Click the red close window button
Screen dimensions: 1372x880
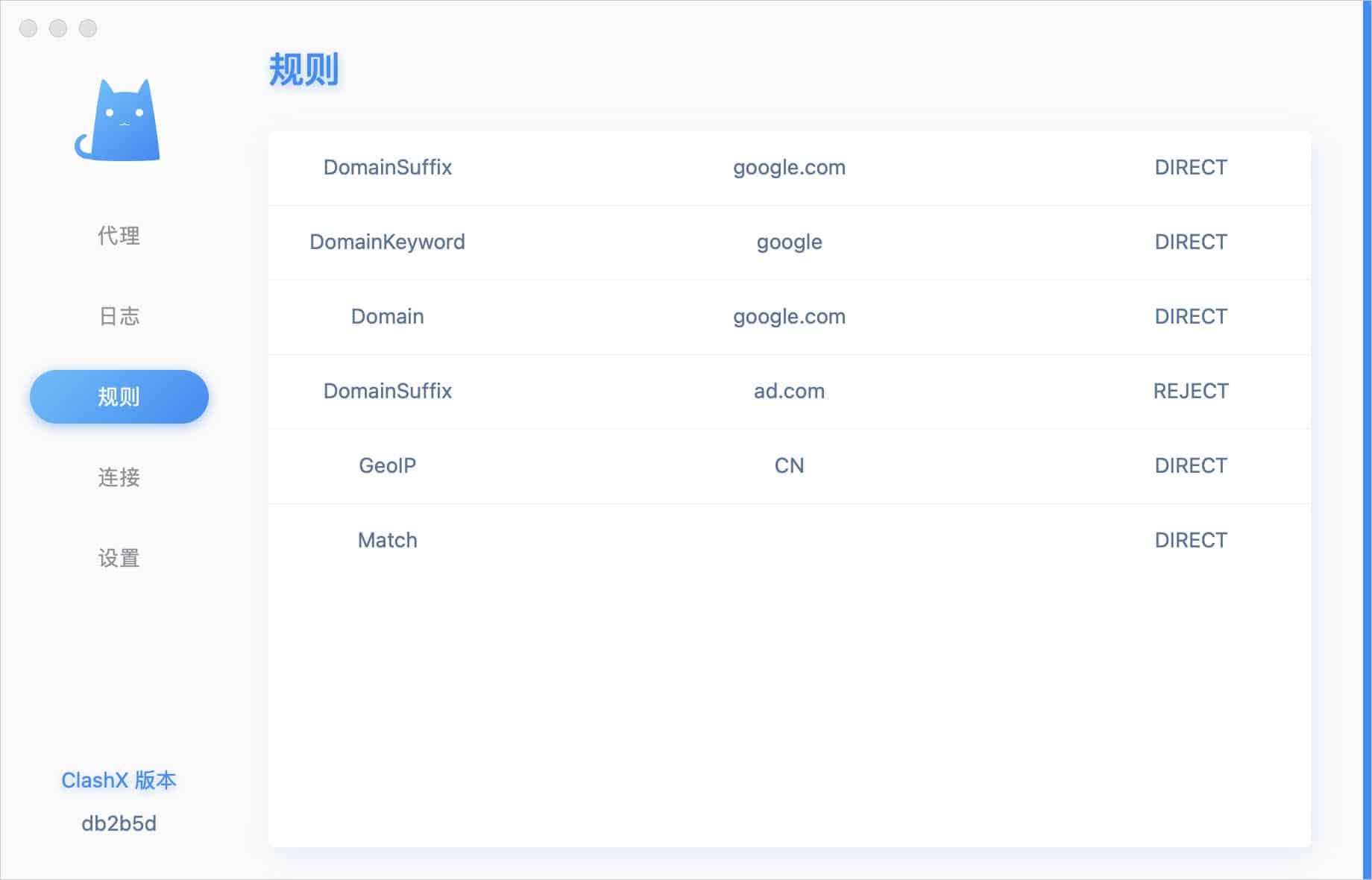(28, 28)
